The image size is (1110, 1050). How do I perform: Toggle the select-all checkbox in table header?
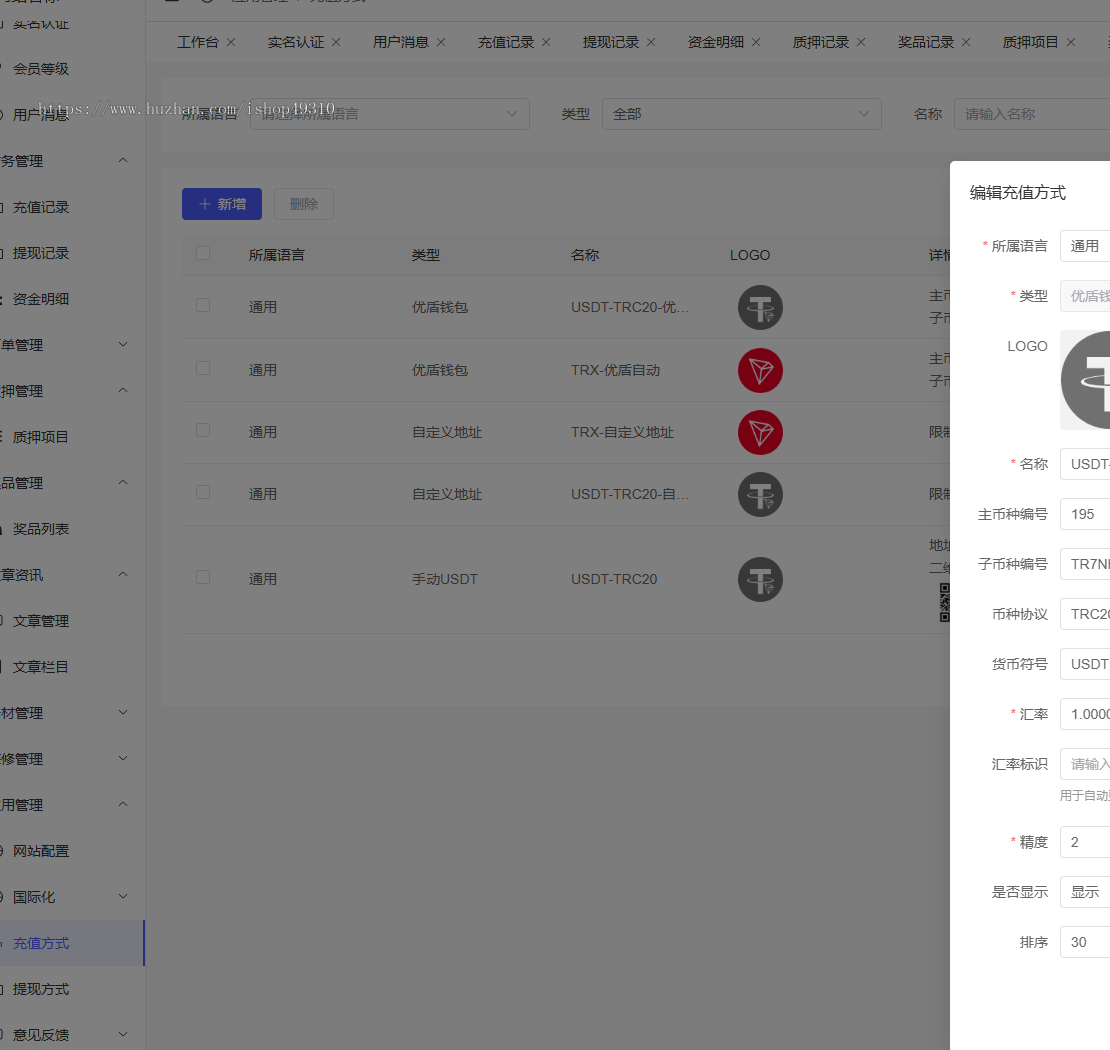pos(203,253)
